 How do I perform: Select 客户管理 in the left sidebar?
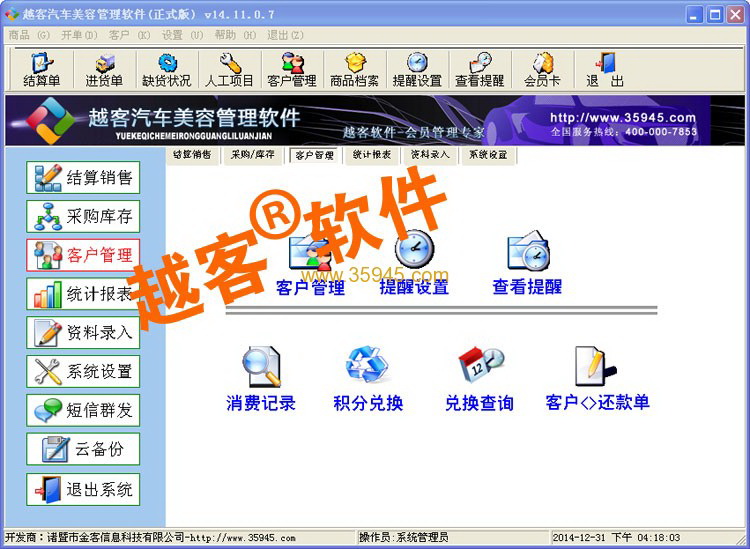(83, 255)
